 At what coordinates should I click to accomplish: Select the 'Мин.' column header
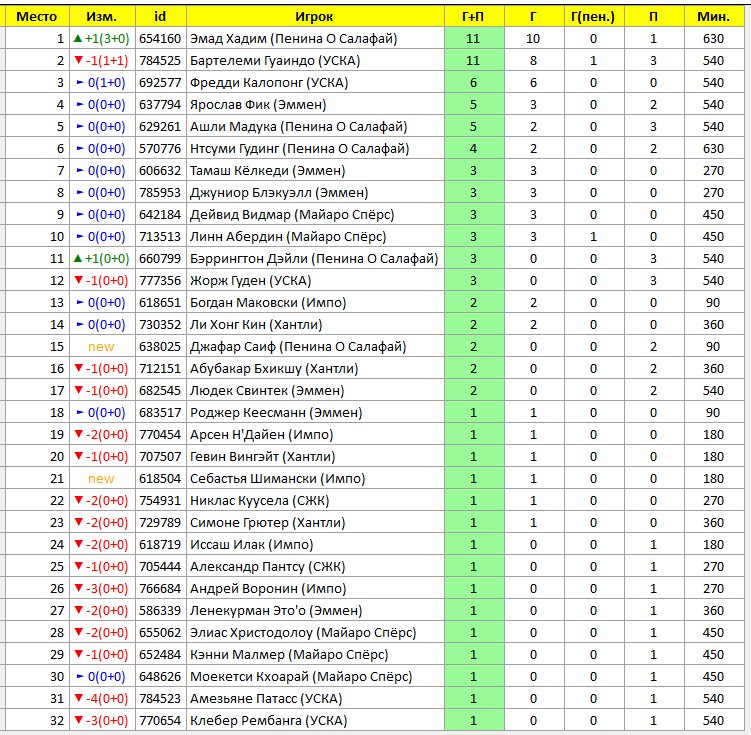pyautogui.click(x=714, y=17)
